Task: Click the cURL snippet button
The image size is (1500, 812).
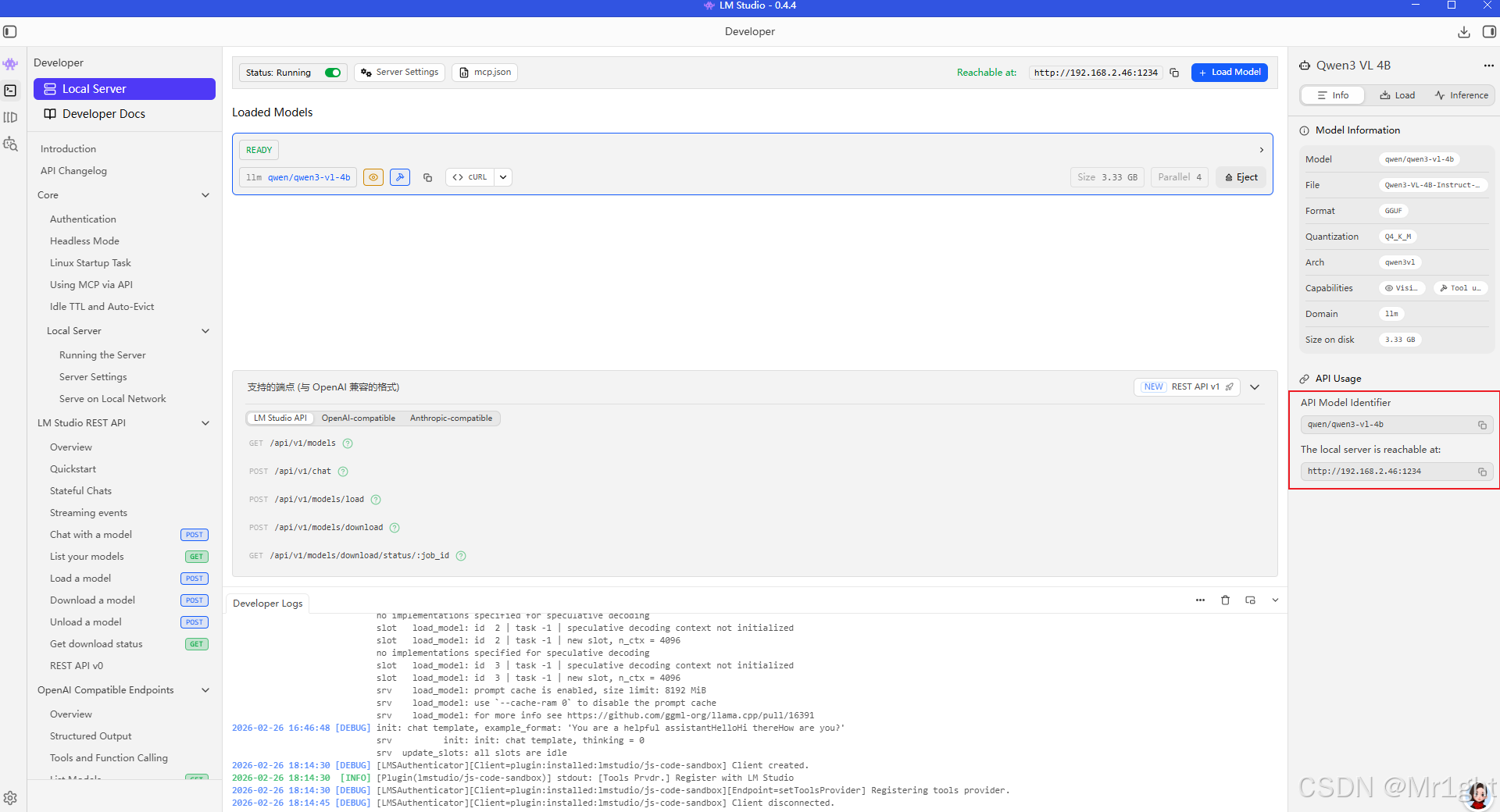Action: 470,177
